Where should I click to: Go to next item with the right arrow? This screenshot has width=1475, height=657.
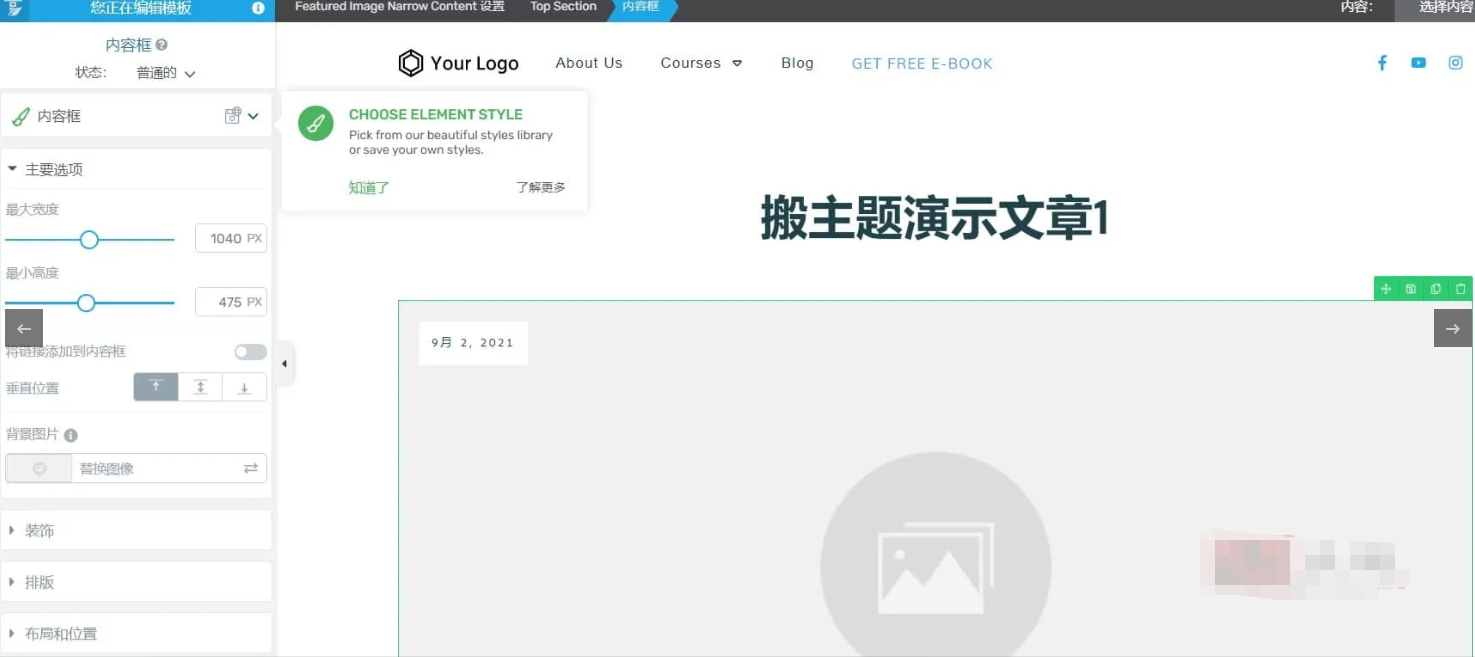[1453, 328]
